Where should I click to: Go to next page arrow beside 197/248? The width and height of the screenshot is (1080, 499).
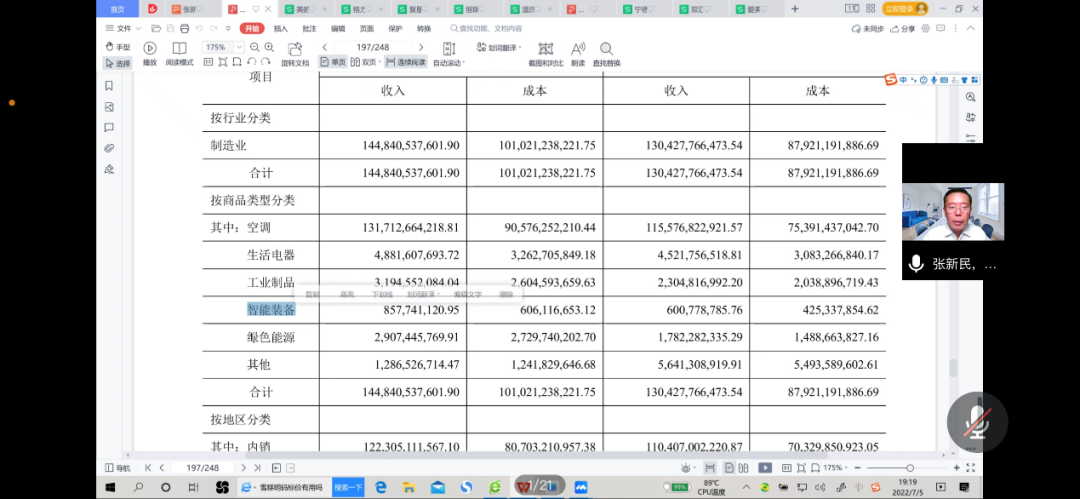(421, 47)
